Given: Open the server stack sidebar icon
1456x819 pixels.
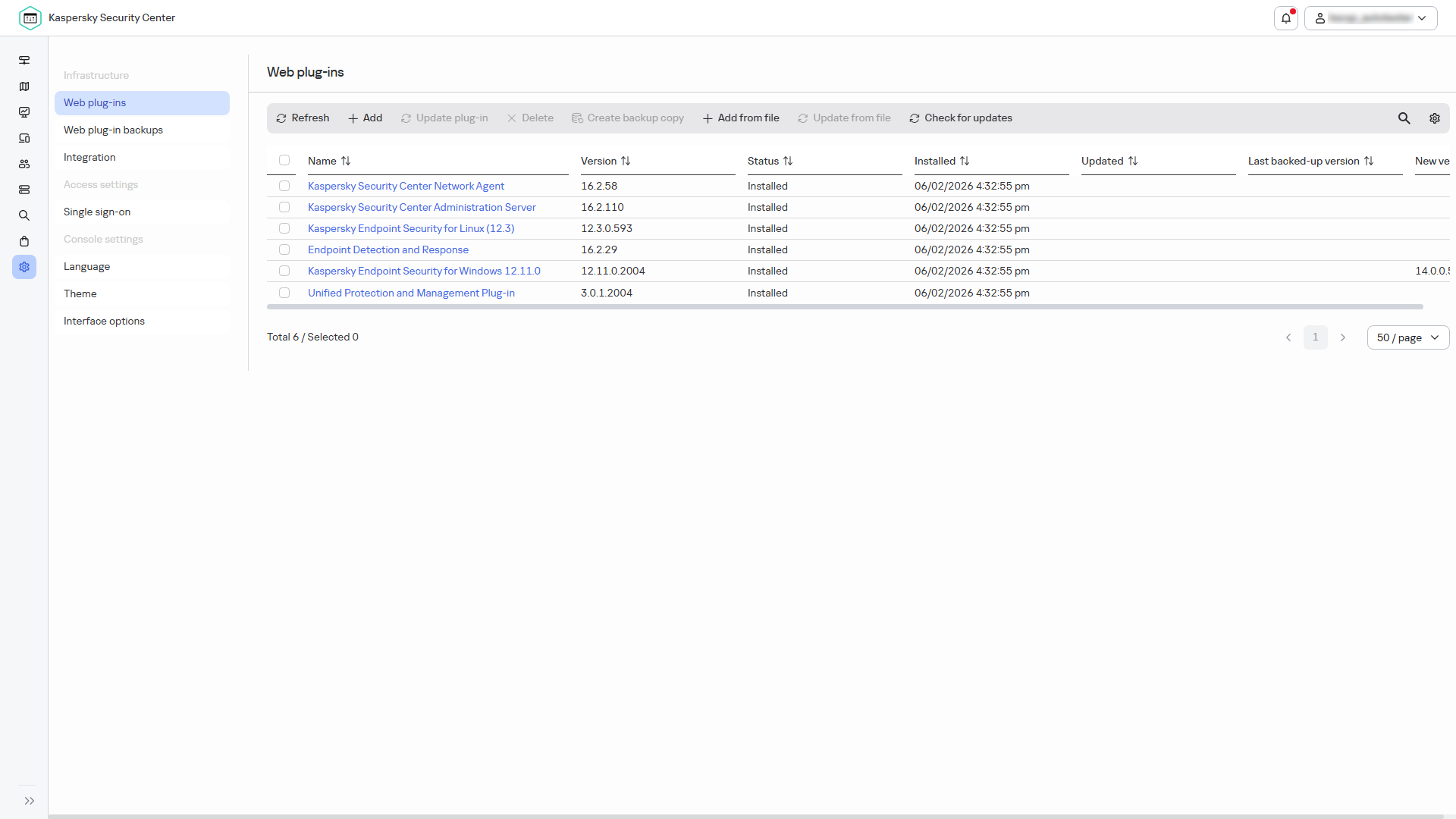Looking at the screenshot, I should click(24, 190).
